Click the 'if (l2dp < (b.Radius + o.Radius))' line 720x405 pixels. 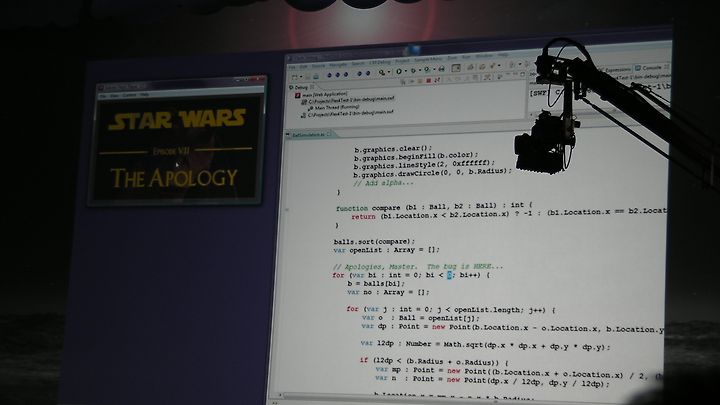(434, 361)
